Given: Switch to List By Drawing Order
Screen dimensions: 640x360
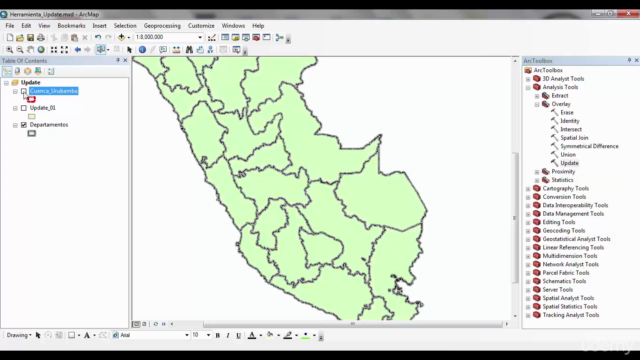Looking at the screenshot, I should coord(7,71).
